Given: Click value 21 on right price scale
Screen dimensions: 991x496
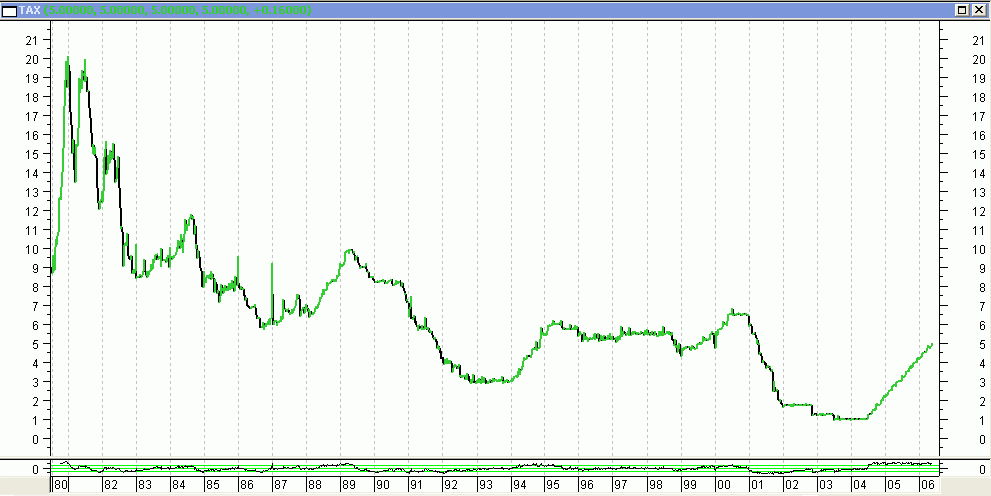Looking at the screenshot, I should 979,40.
